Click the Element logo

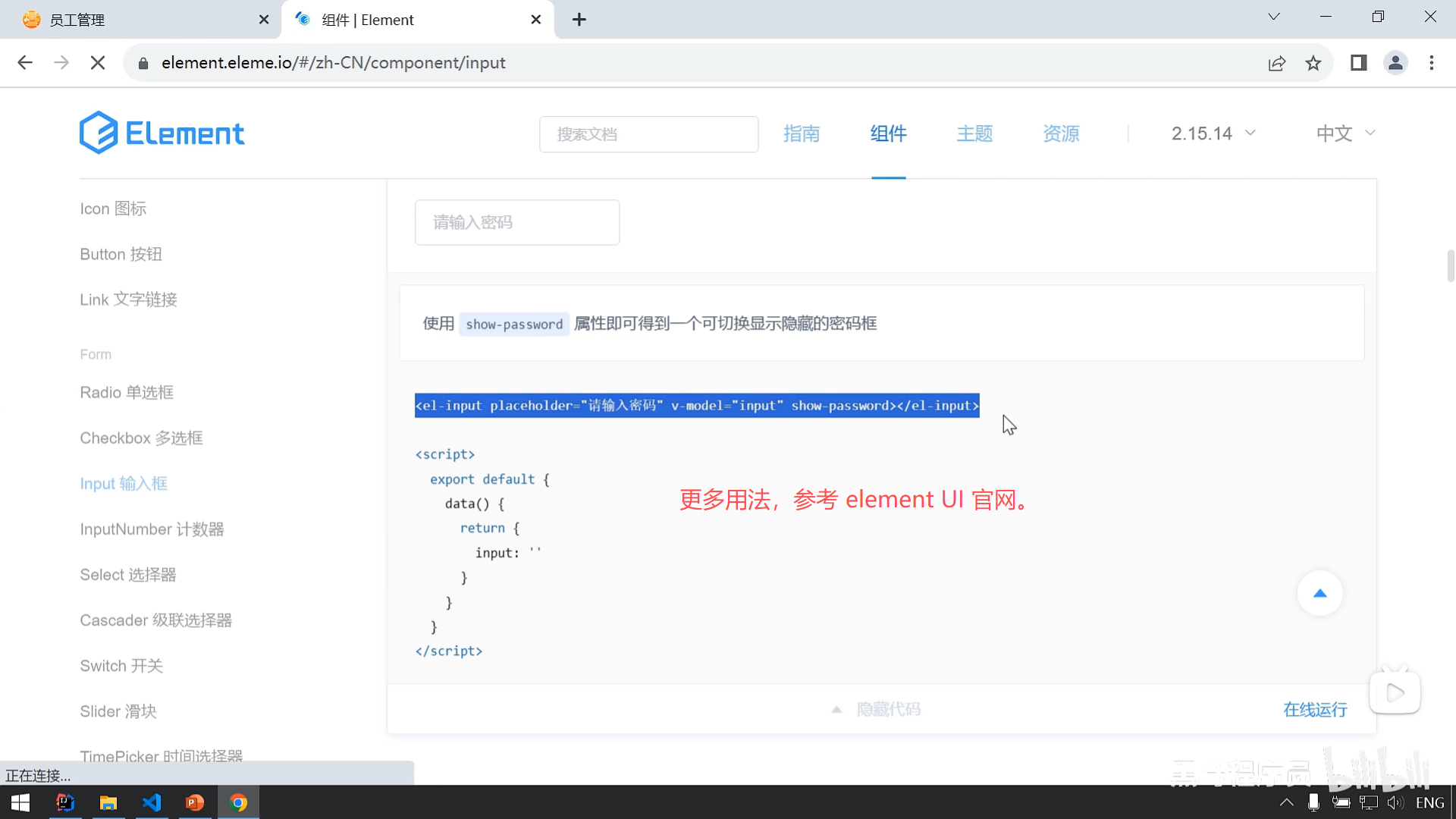click(x=162, y=133)
